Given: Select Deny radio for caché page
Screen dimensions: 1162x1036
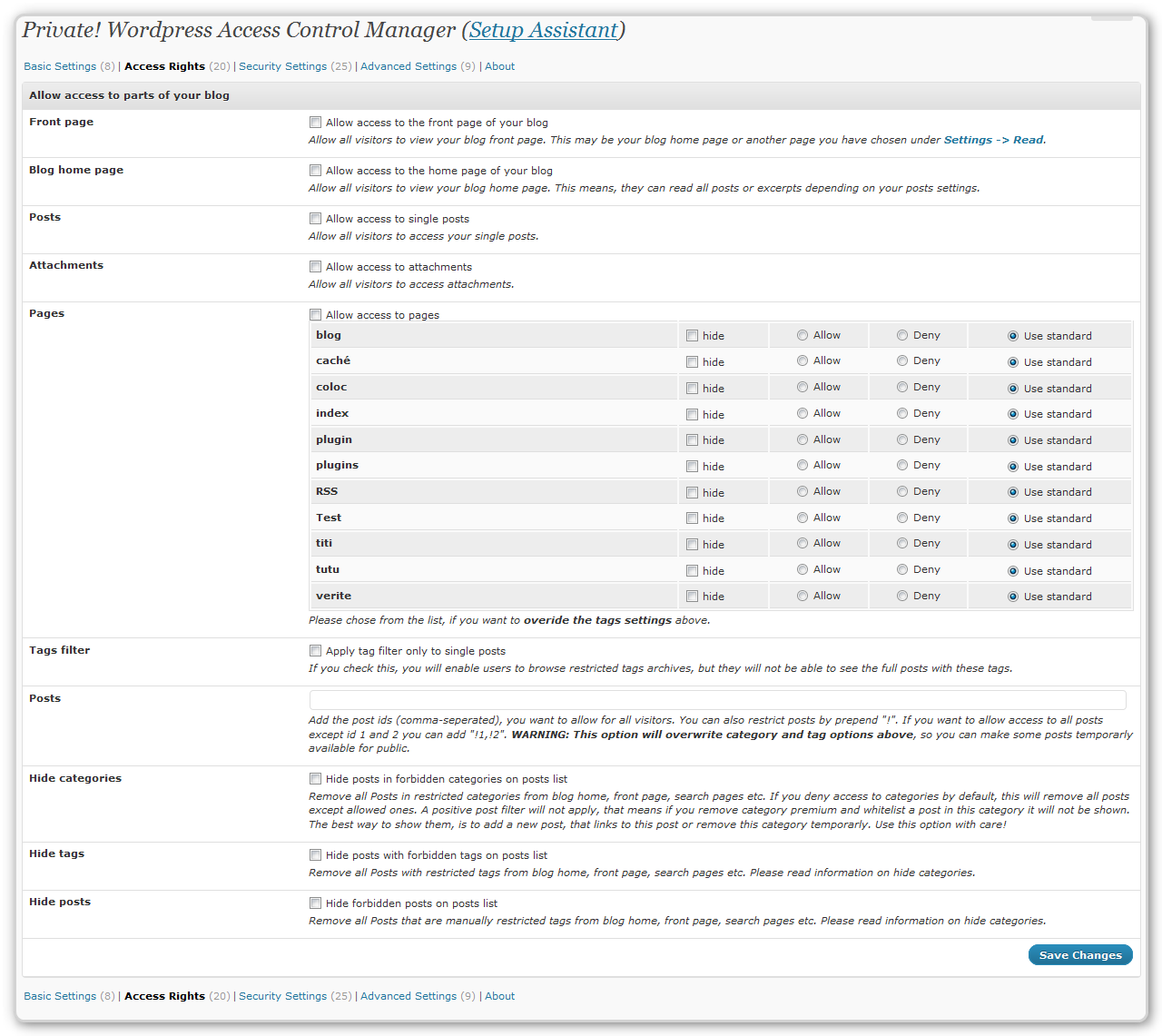Looking at the screenshot, I should click(x=902, y=360).
